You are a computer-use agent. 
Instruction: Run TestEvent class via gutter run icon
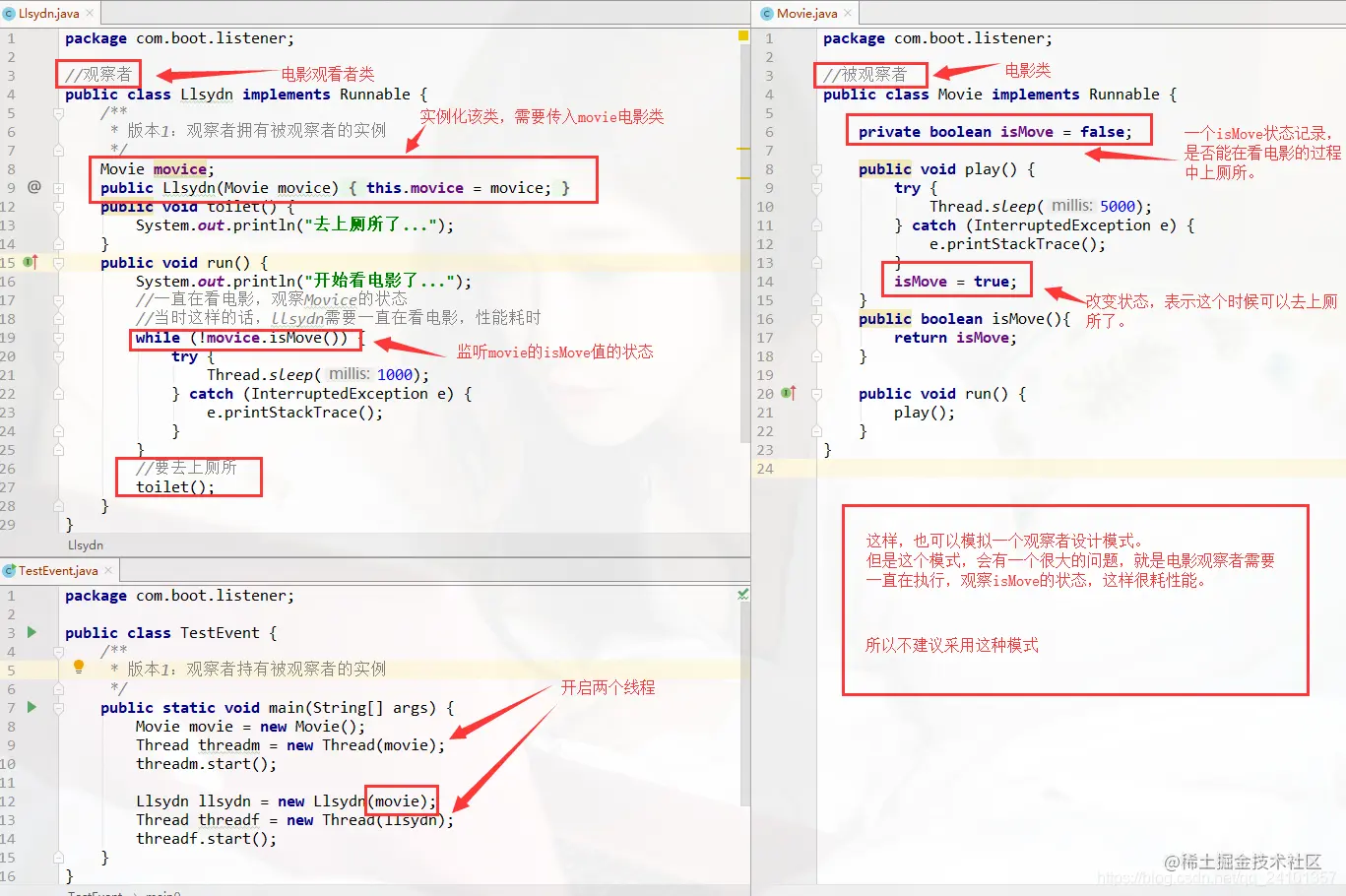32,632
